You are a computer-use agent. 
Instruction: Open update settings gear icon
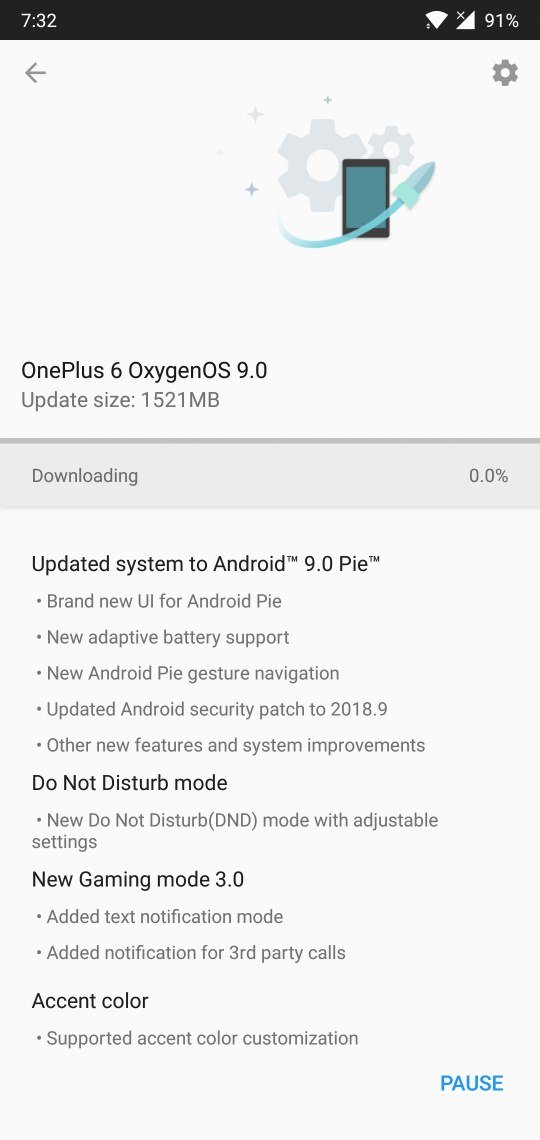505,73
